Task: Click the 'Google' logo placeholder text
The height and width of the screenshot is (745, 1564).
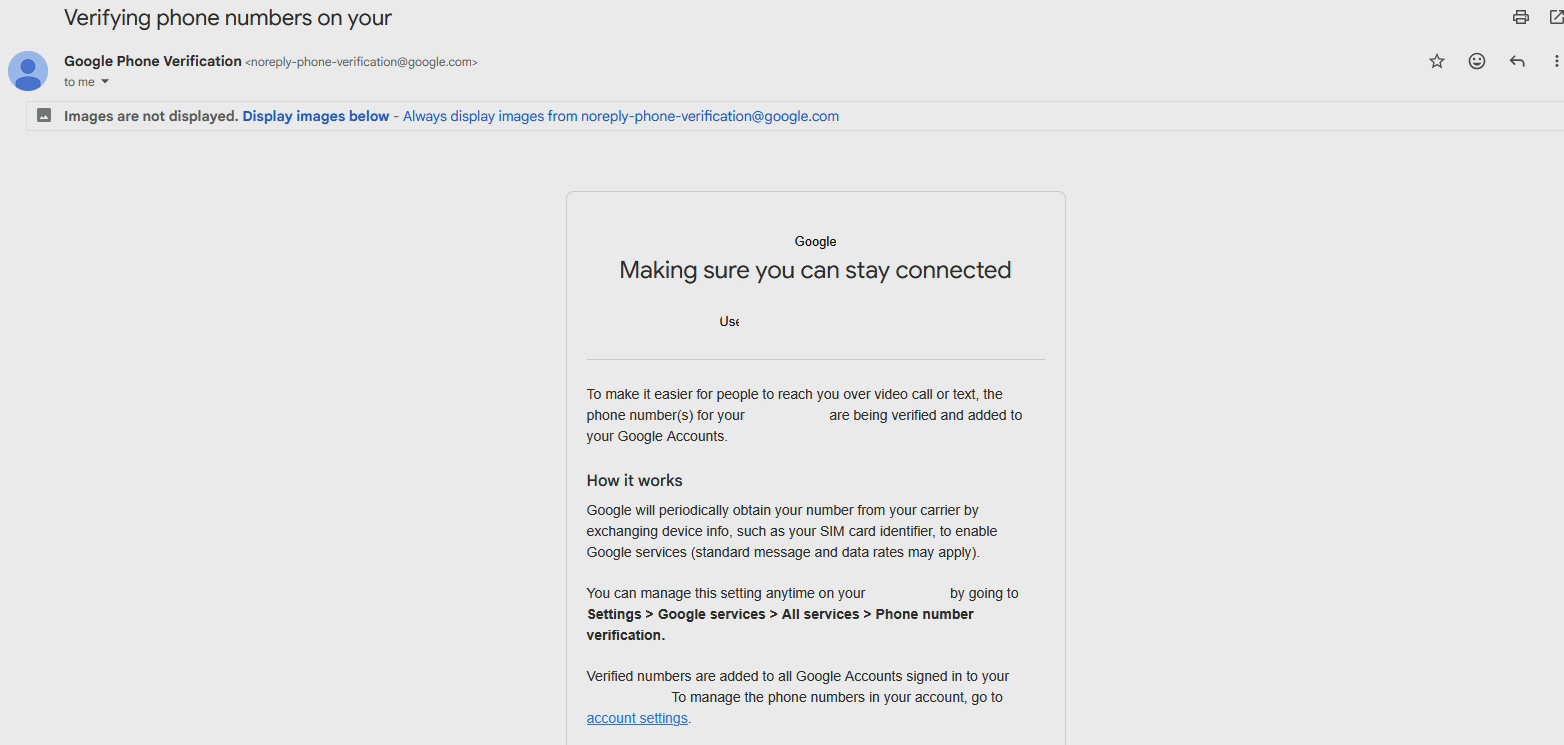Action: click(816, 241)
